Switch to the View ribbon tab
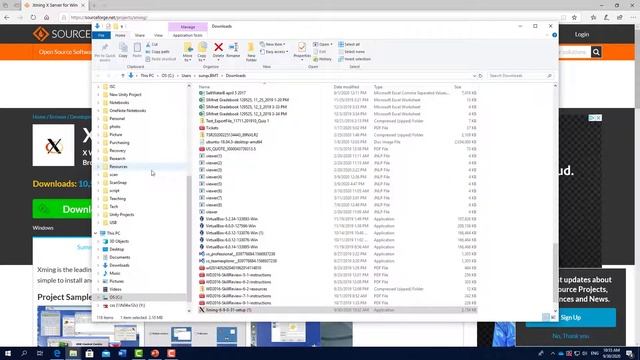The image size is (640, 360). (158, 36)
